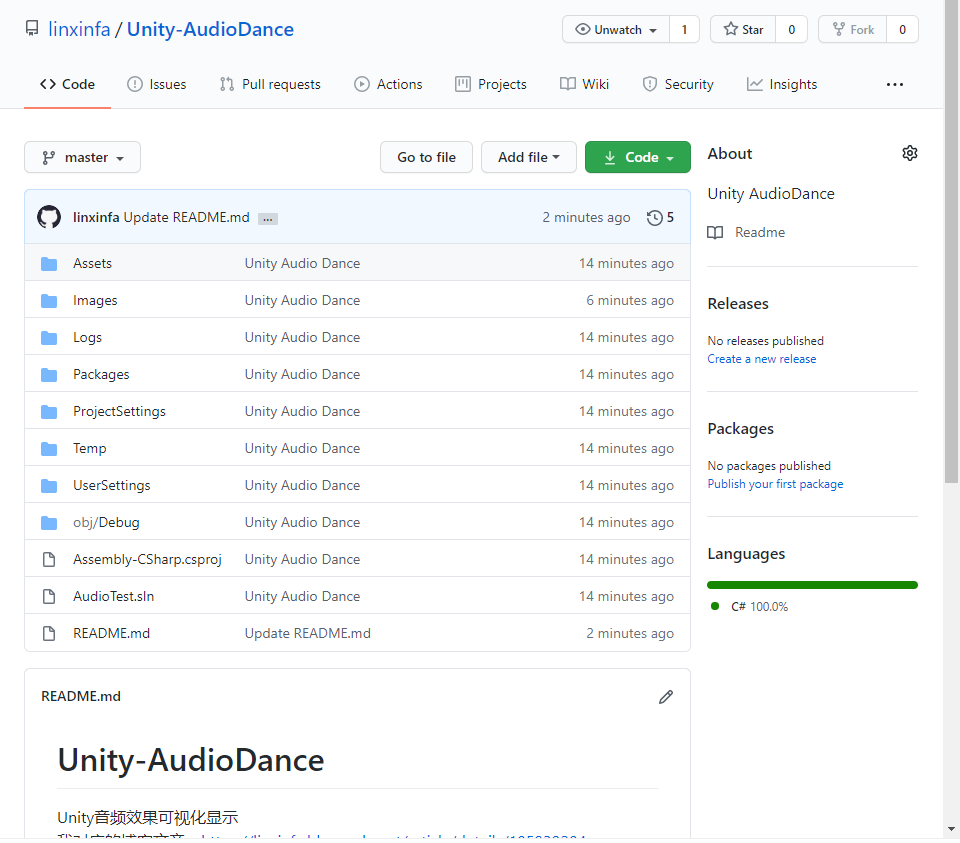Open the Pull requests tab
Screen dimensions: 960x843
pos(270,84)
